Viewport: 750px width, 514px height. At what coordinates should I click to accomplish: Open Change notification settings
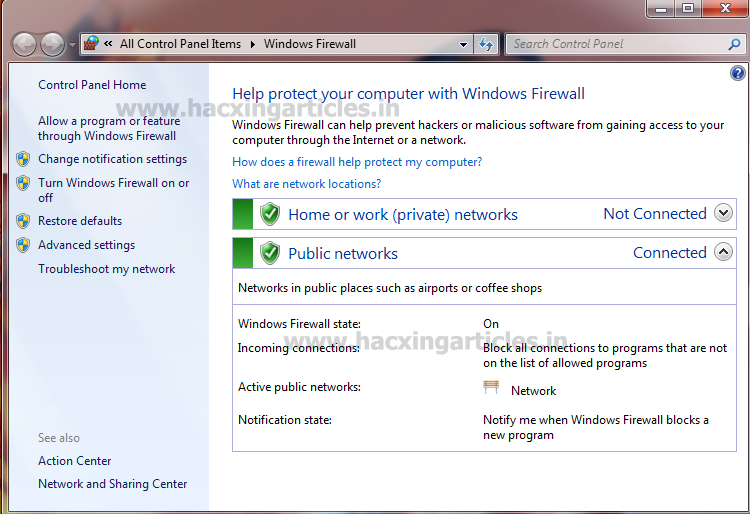coord(112,159)
